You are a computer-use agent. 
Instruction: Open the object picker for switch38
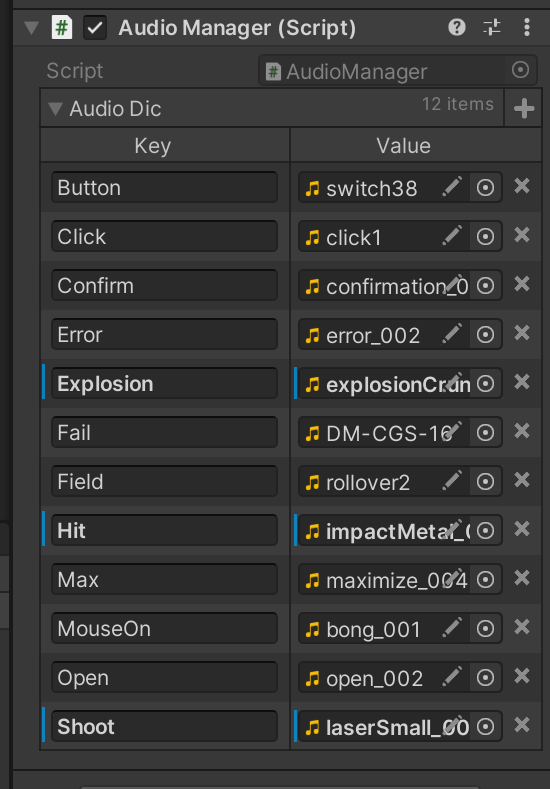click(x=486, y=188)
